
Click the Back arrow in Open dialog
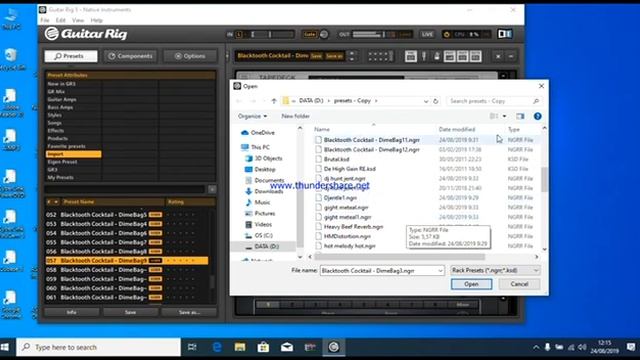coord(238,101)
